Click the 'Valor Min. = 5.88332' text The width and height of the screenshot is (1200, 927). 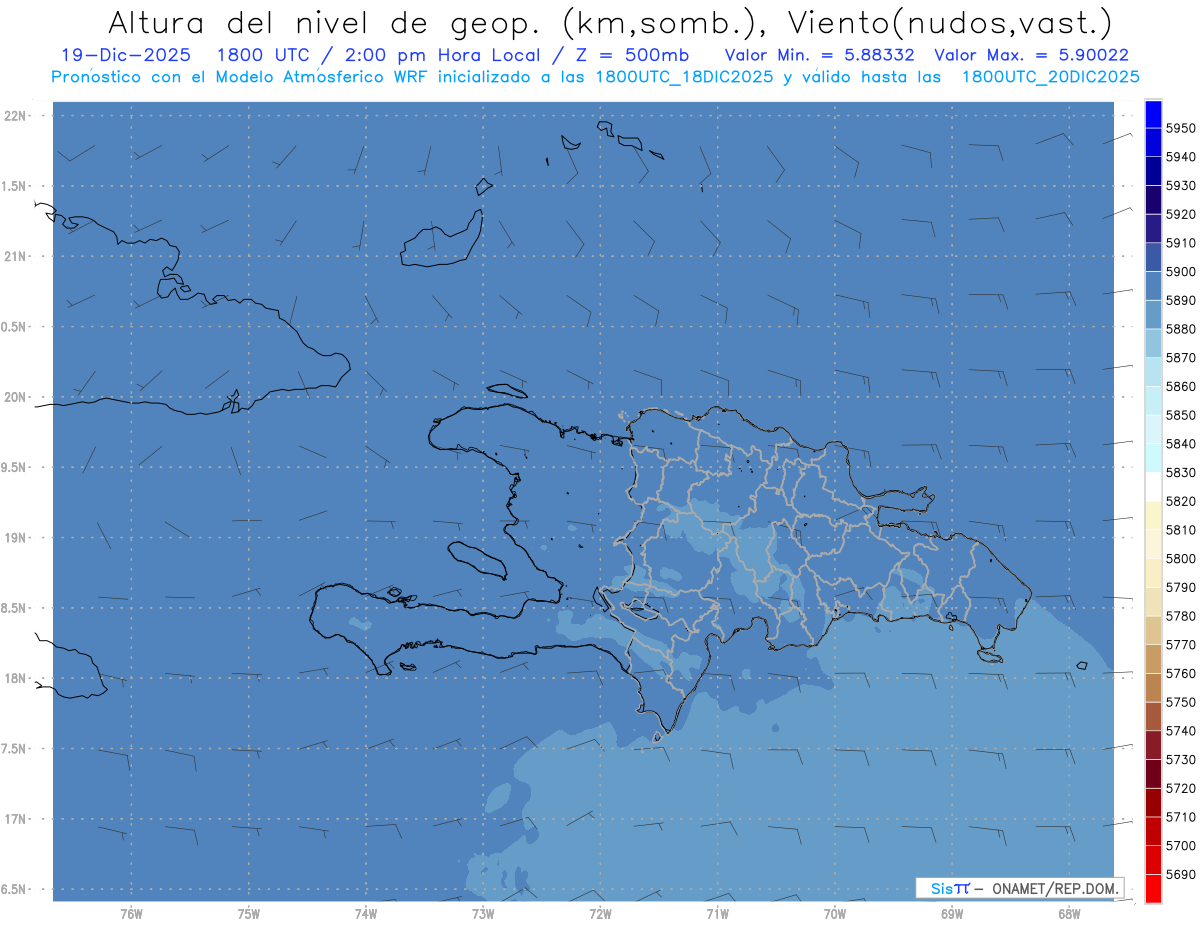[820, 56]
